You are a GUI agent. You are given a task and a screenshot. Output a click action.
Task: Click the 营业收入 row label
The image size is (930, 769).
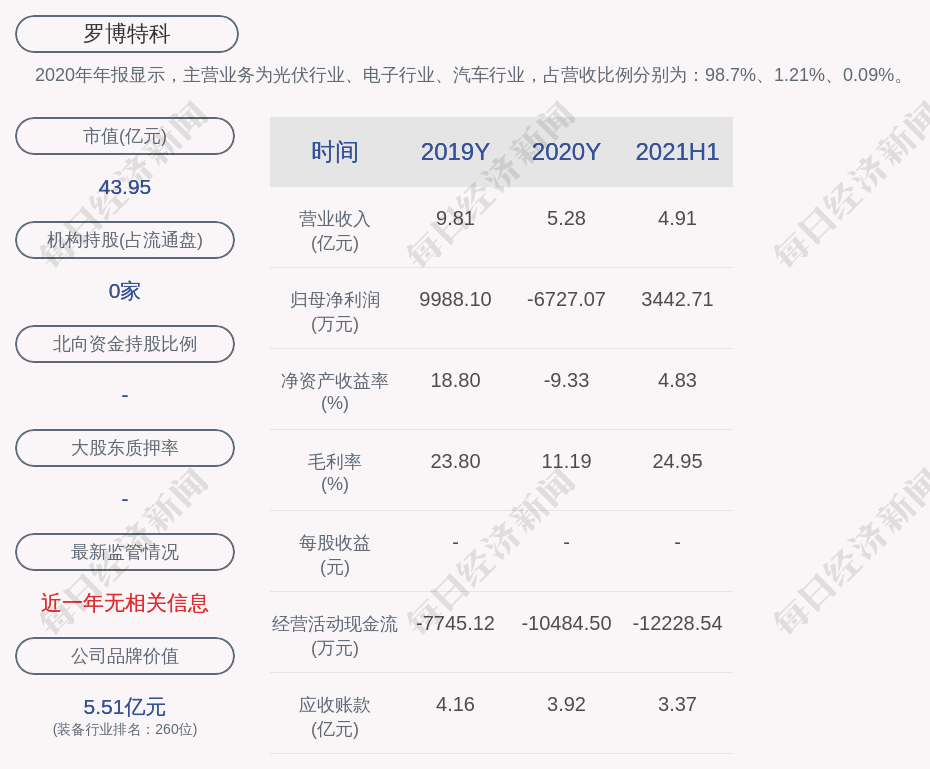coord(334,230)
